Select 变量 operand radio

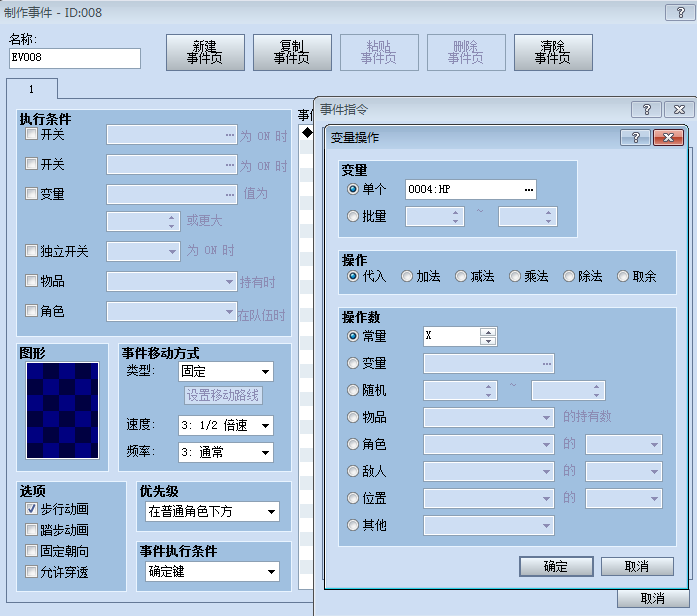tap(353, 363)
